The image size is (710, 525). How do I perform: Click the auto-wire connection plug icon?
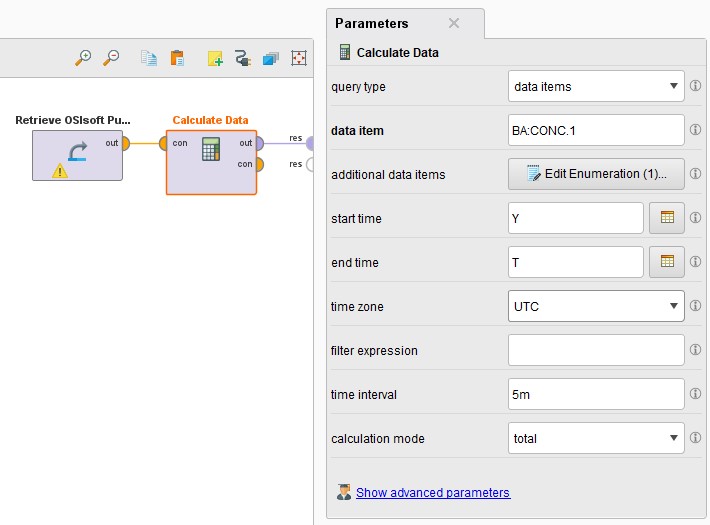[242, 58]
